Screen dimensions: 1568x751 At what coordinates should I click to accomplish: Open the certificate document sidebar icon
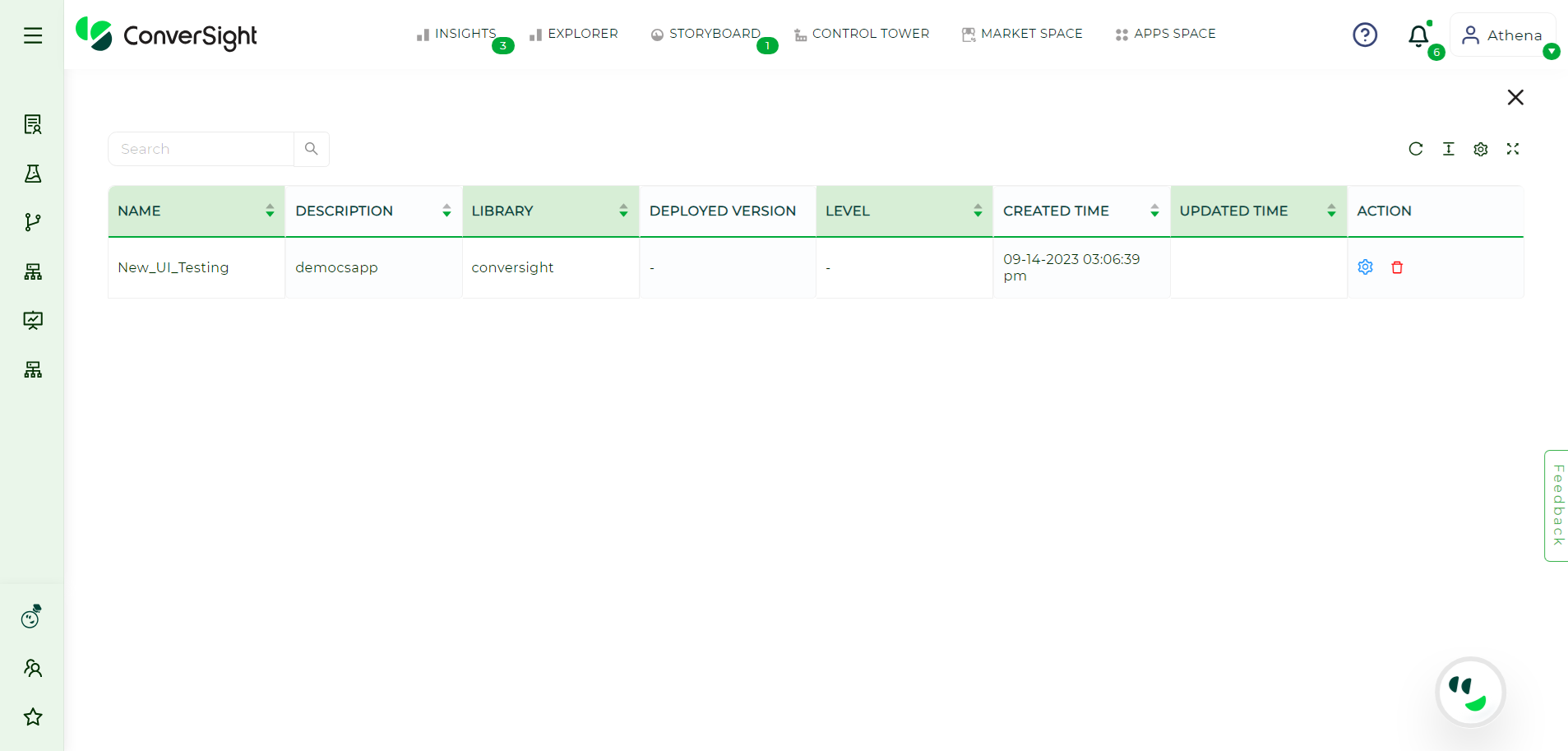pyautogui.click(x=33, y=124)
